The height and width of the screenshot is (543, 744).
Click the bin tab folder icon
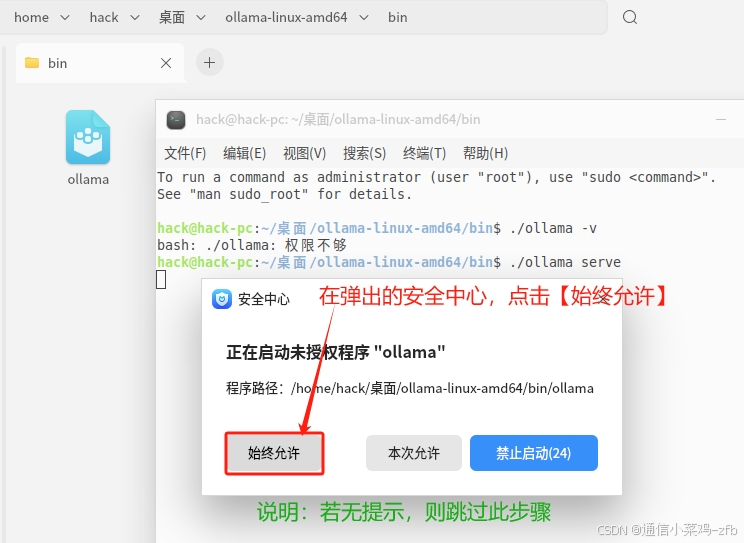pos(32,63)
